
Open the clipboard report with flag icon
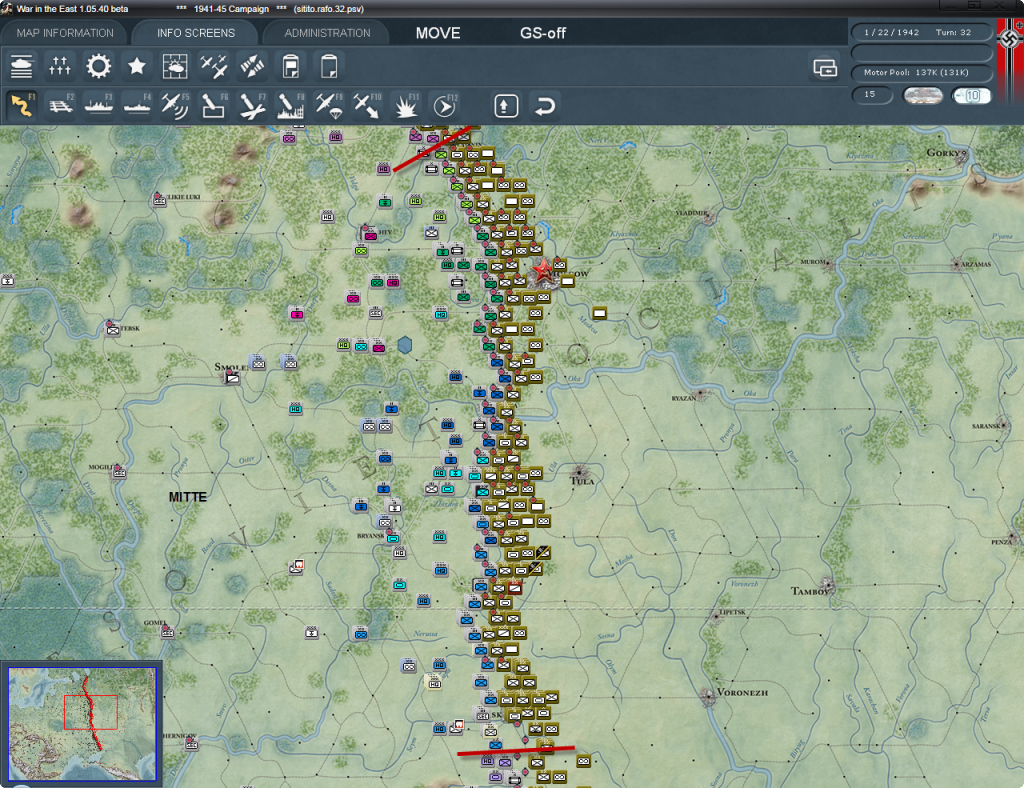[x=291, y=67]
